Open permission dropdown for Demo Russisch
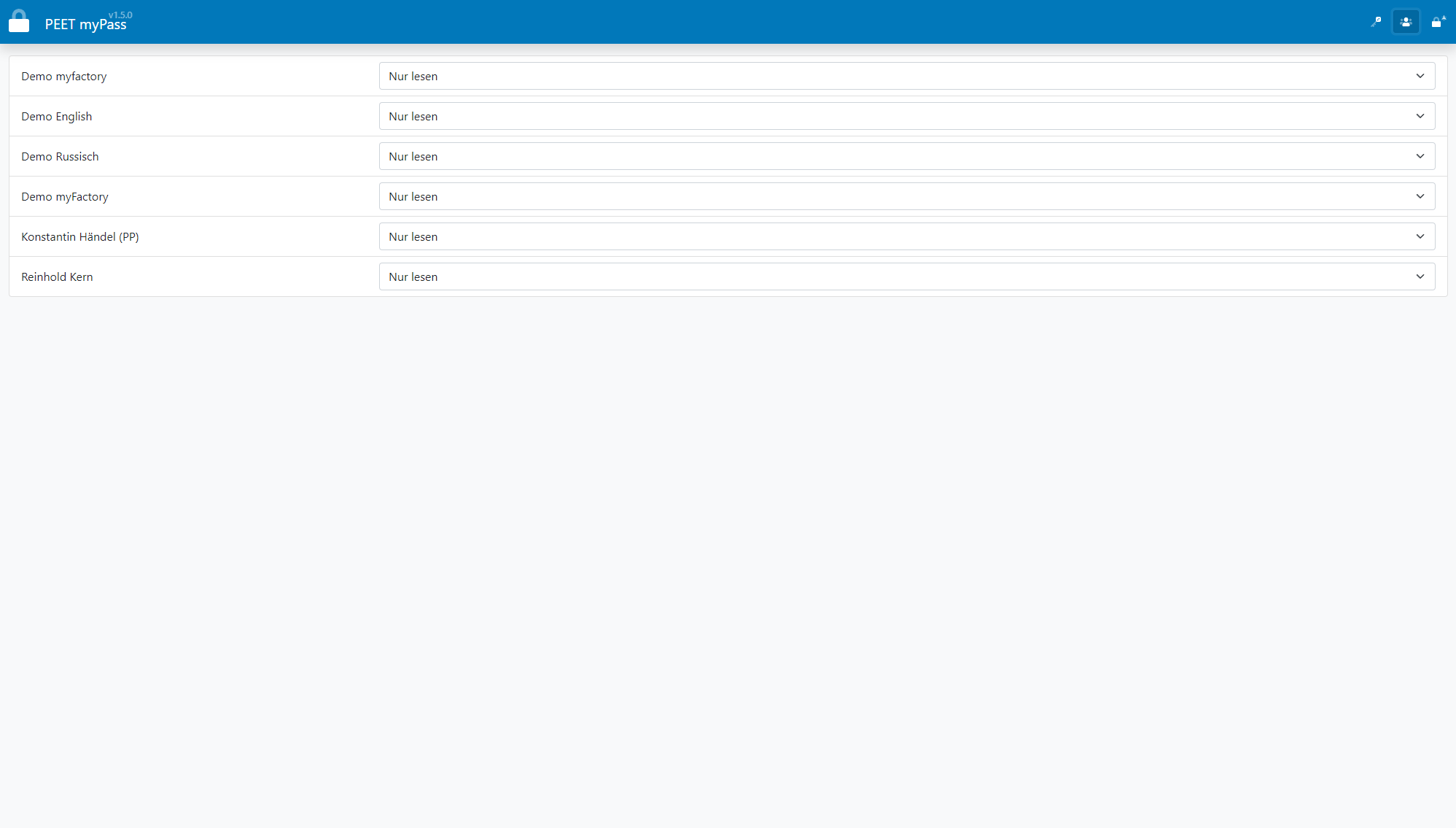This screenshot has width=1456, height=828. (x=906, y=156)
